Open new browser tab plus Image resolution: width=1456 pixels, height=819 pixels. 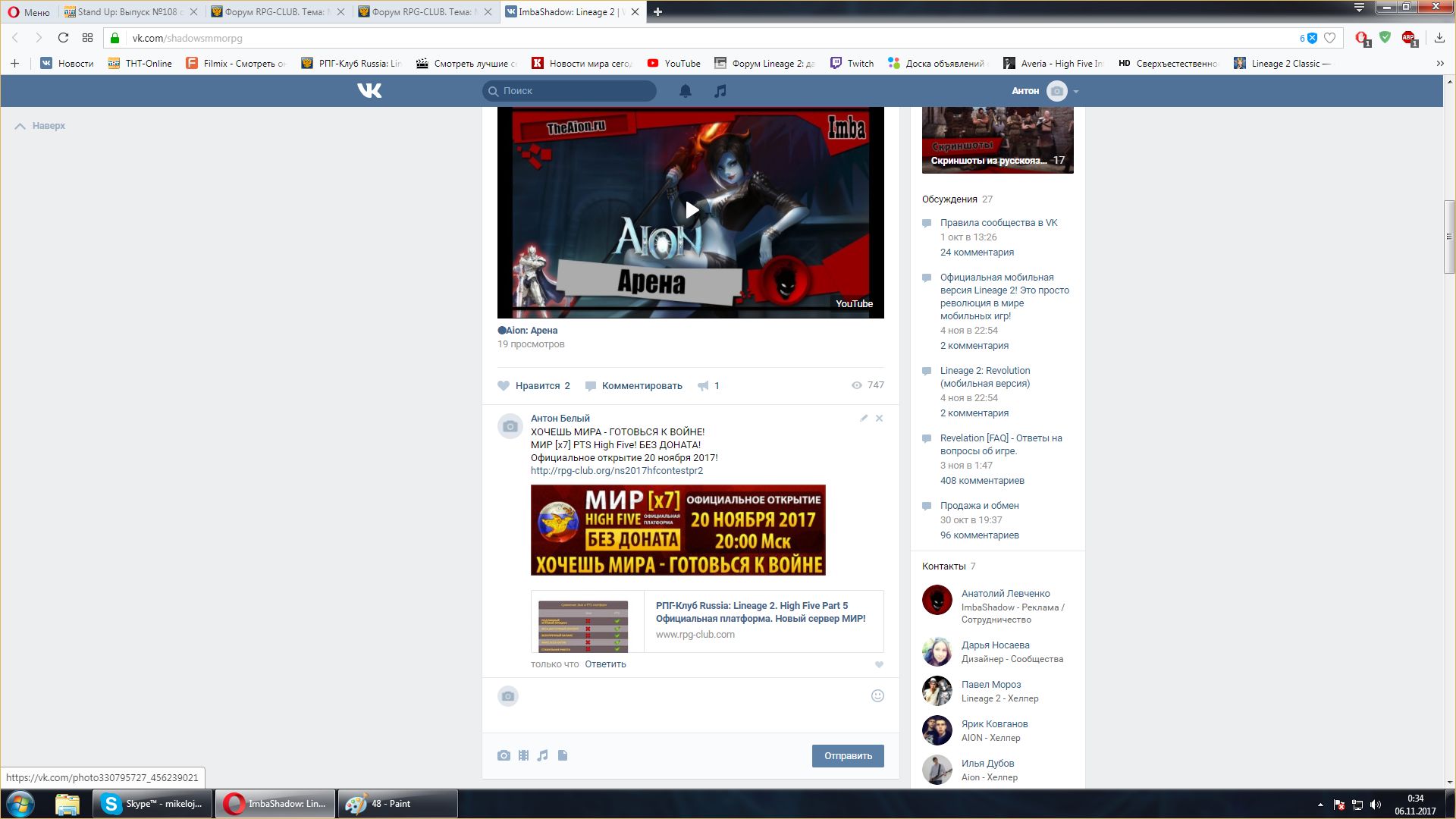tap(657, 12)
